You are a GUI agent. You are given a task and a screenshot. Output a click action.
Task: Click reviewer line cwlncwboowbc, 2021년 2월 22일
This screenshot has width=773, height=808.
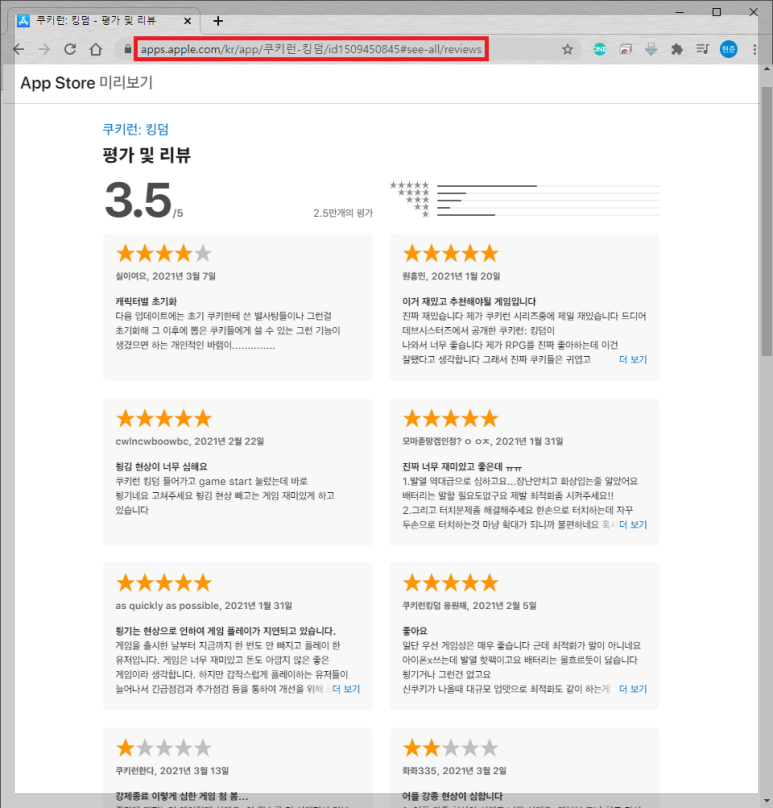coord(190,441)
